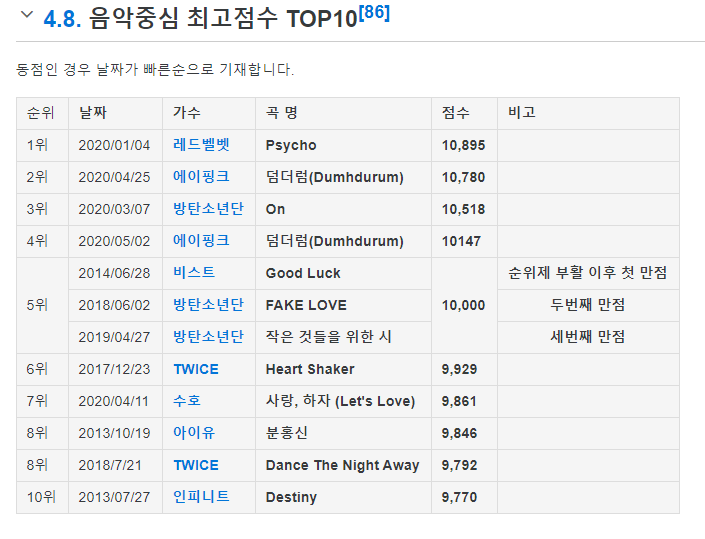
Task: Click the song title On
Action: tap(275, 209)
